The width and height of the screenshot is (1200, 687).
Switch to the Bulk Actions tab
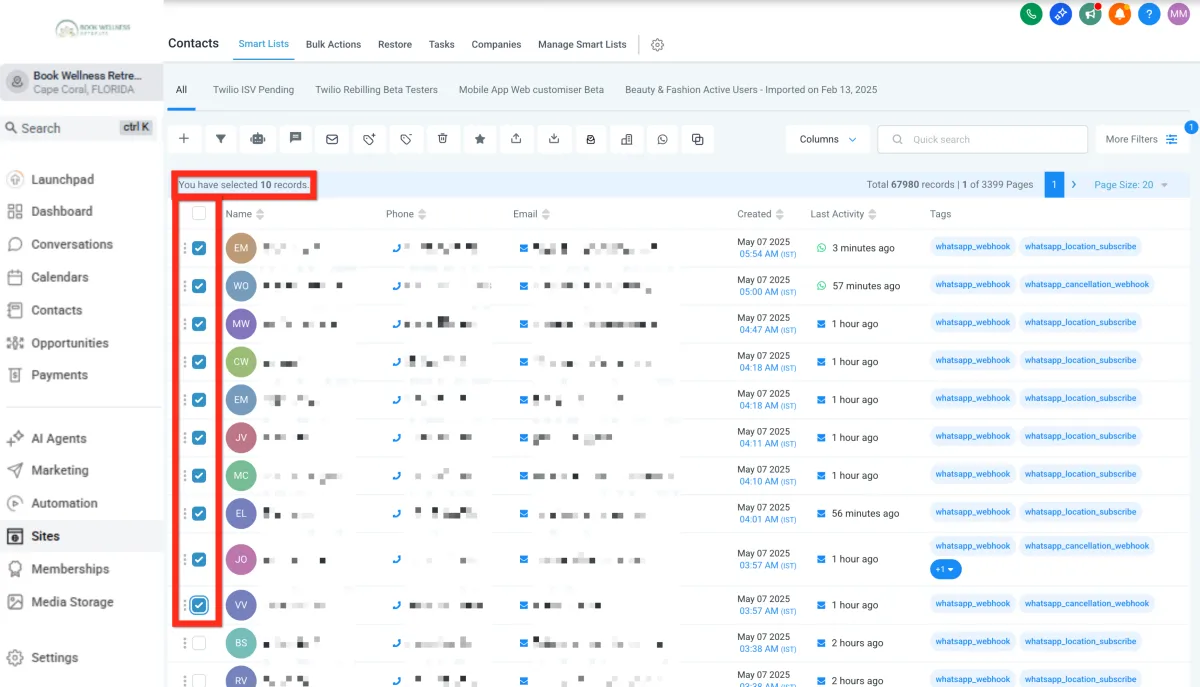[333, 44]
